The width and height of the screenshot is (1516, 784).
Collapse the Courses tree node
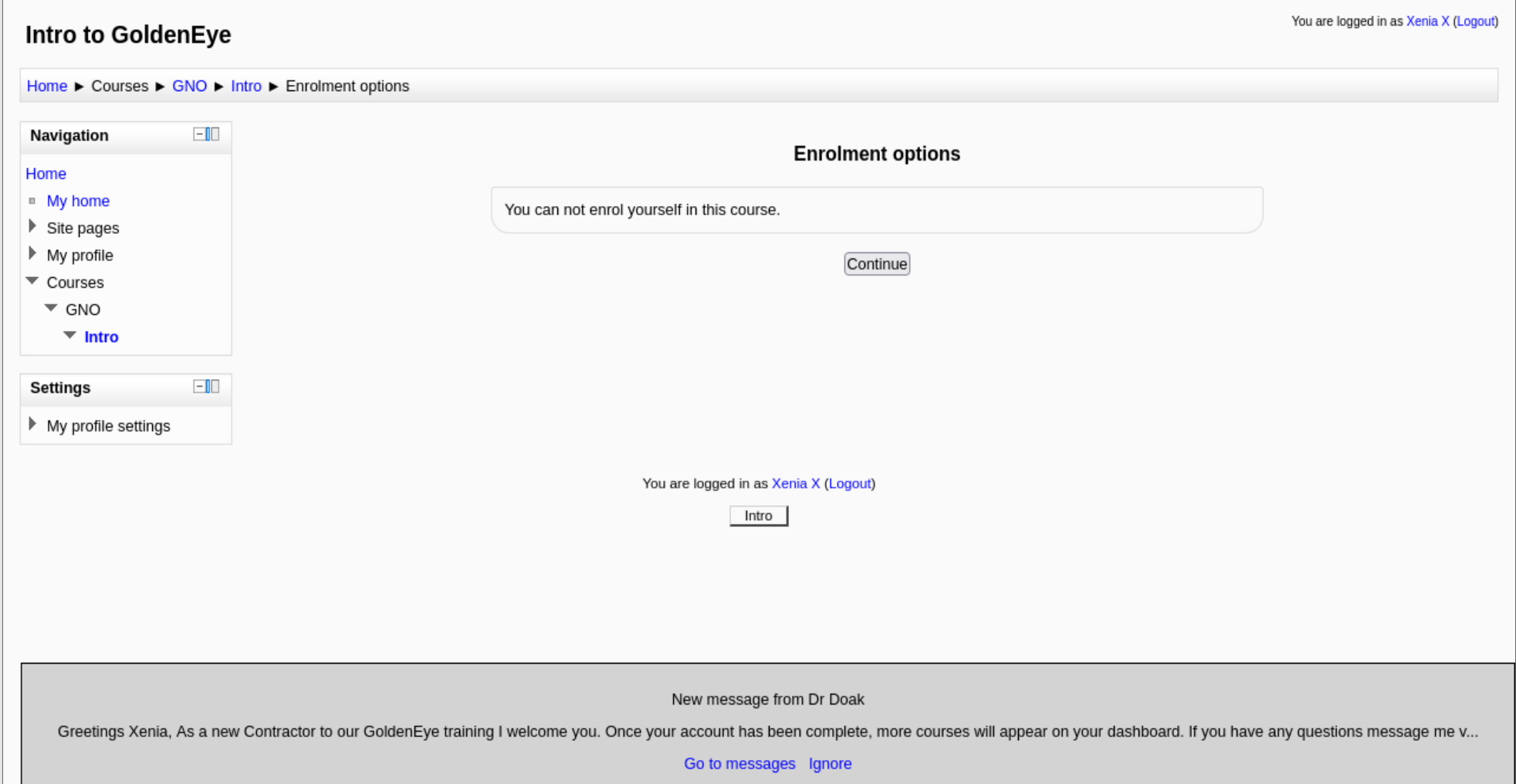[32, 282]
